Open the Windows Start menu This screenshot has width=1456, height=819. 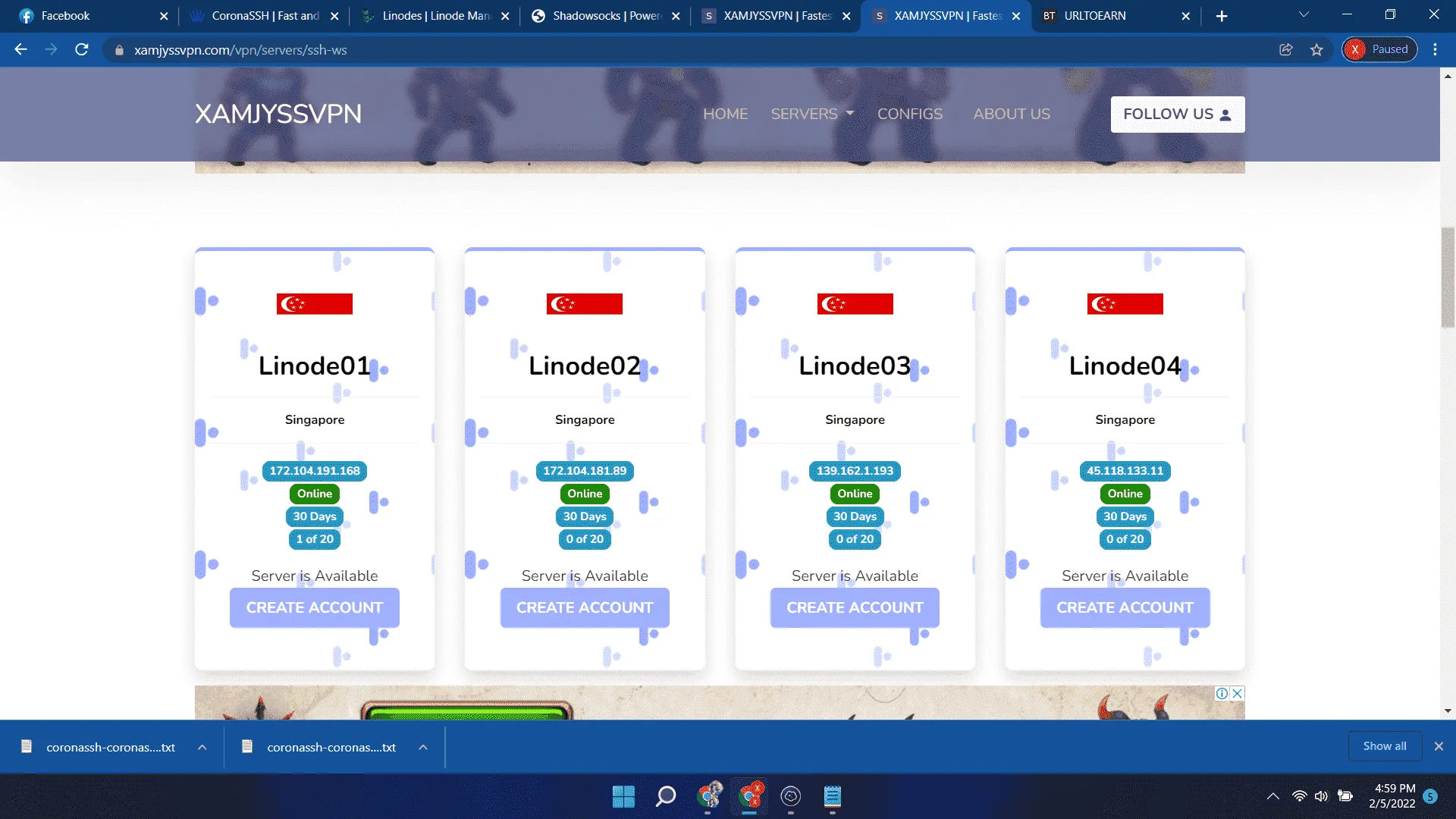point(623,796)
